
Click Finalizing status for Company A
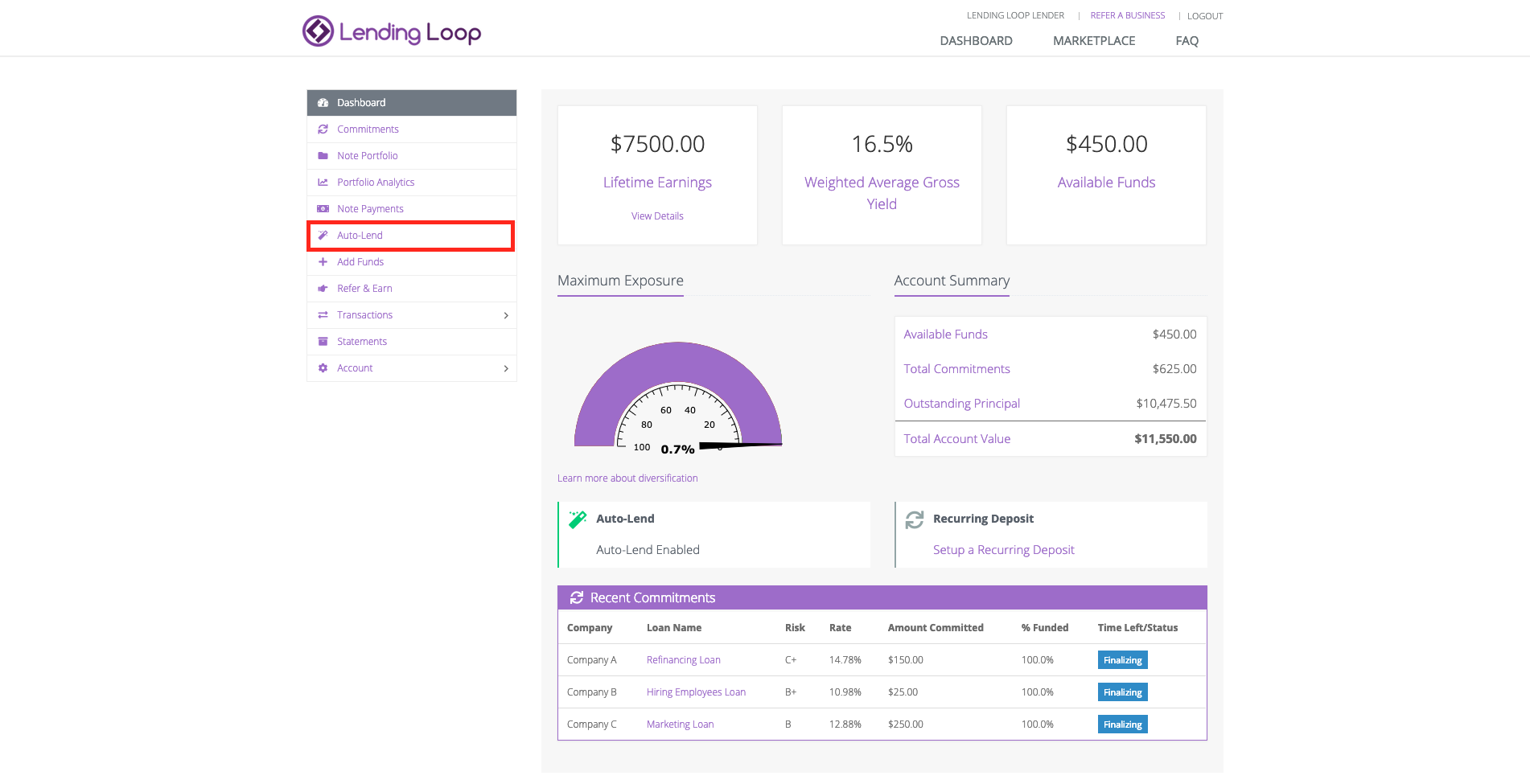point(1123,660)
